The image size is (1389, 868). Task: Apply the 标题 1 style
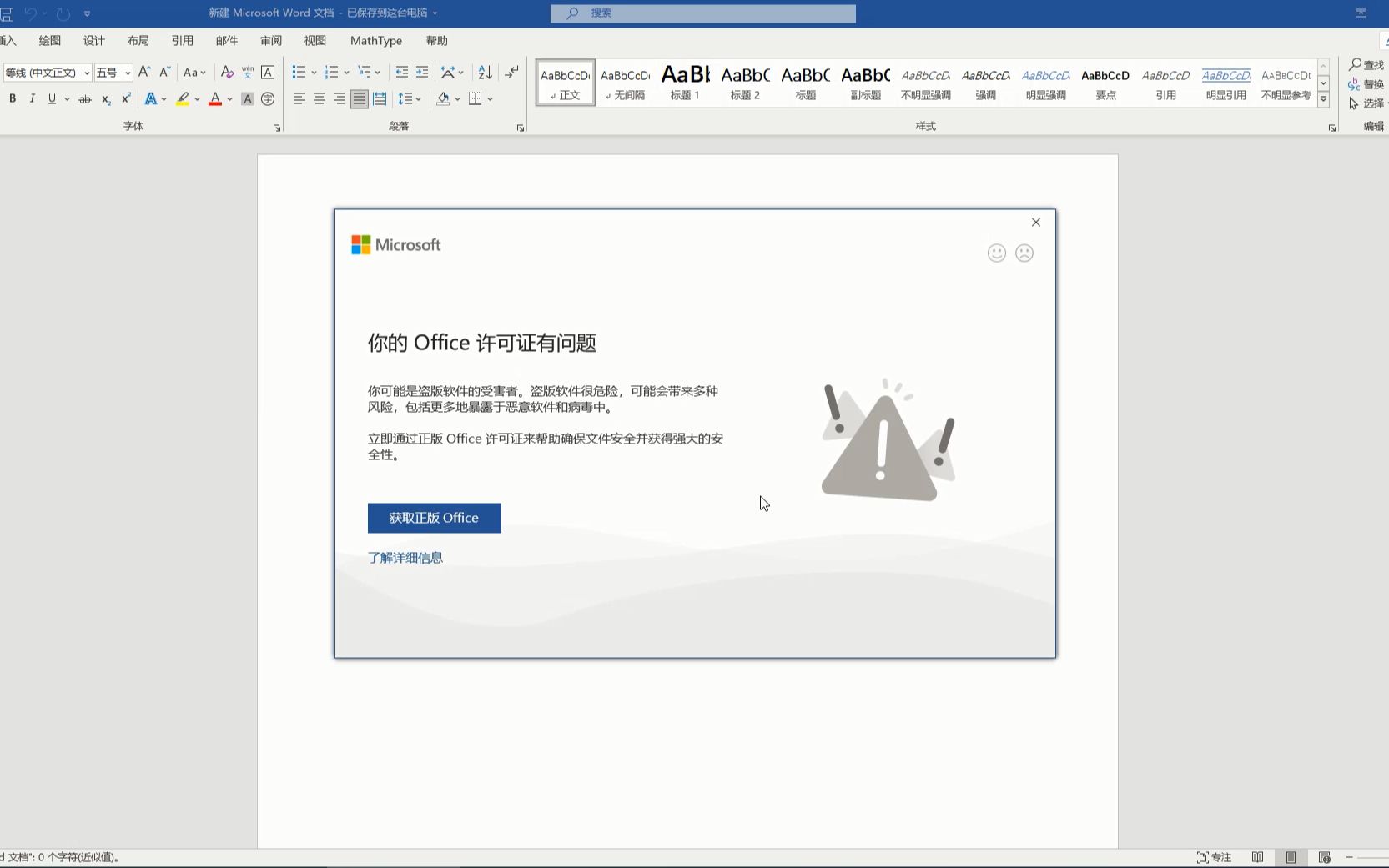pyautogui.click(x=685, y=83)
